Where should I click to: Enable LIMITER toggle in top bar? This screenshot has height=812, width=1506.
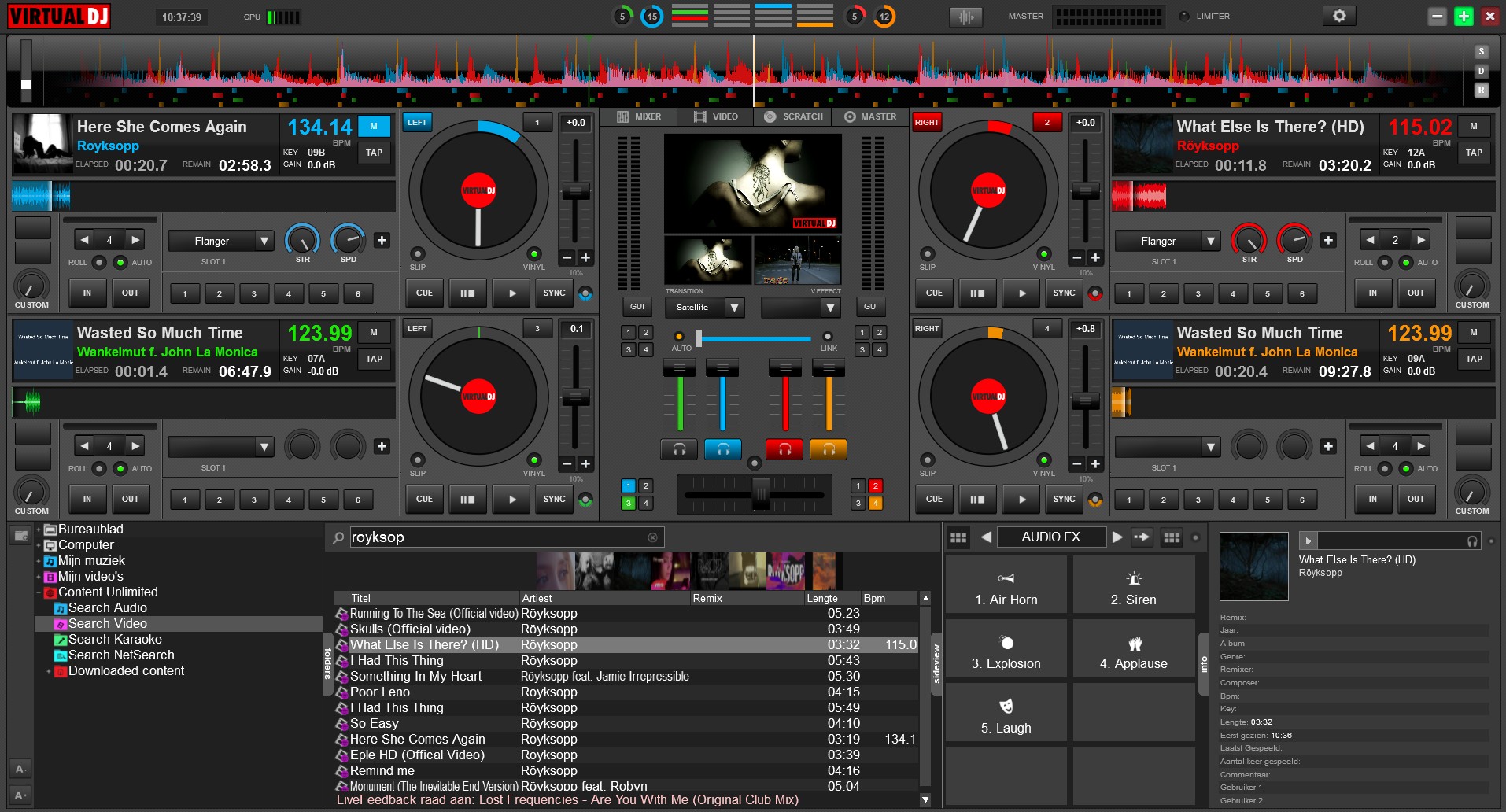pos(1183,17)
